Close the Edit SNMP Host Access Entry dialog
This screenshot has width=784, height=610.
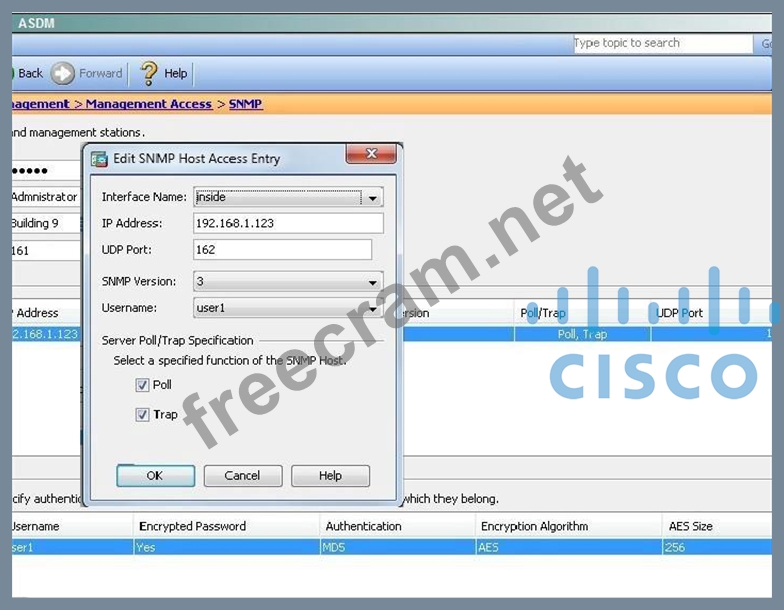[x=372, y=154]
